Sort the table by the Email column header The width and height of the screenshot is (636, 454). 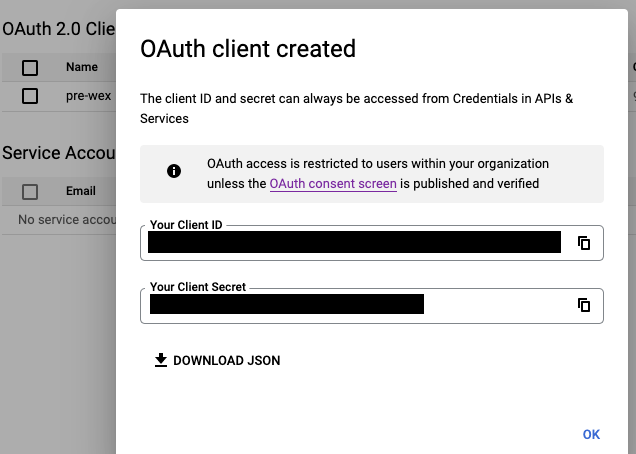tap(81, 191)
